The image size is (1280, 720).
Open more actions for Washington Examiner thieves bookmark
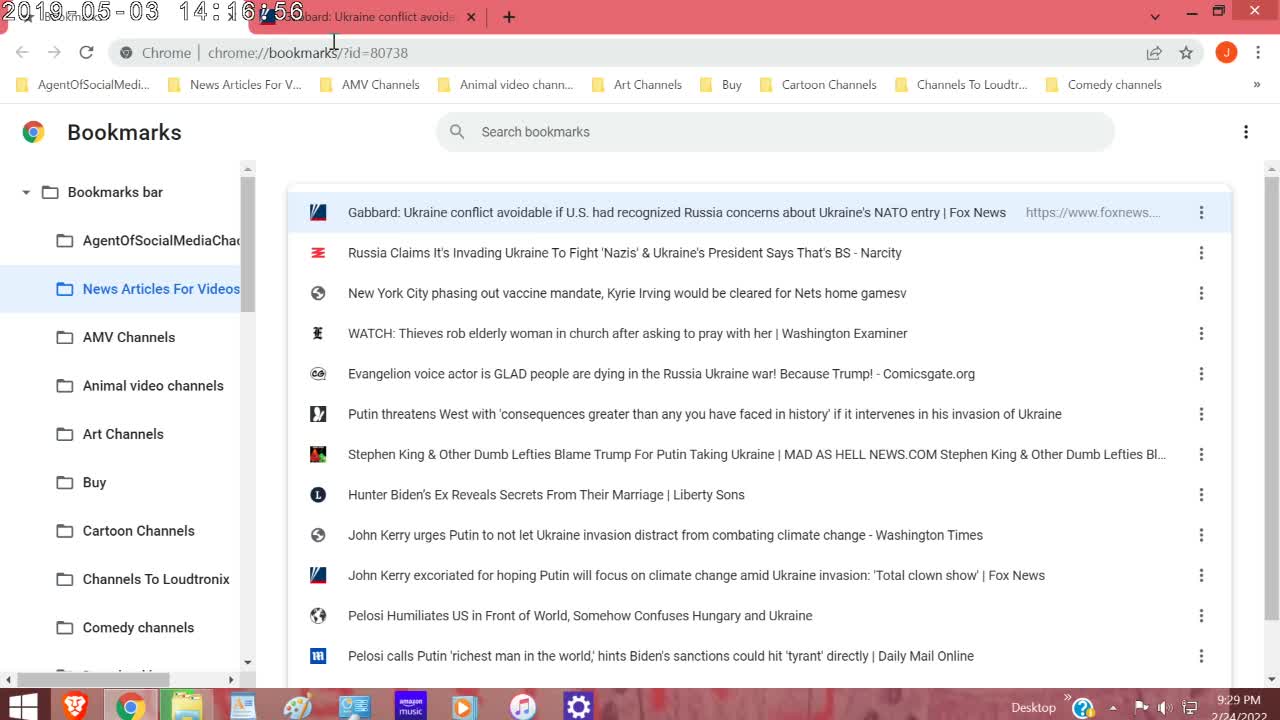coord(1201,333)
